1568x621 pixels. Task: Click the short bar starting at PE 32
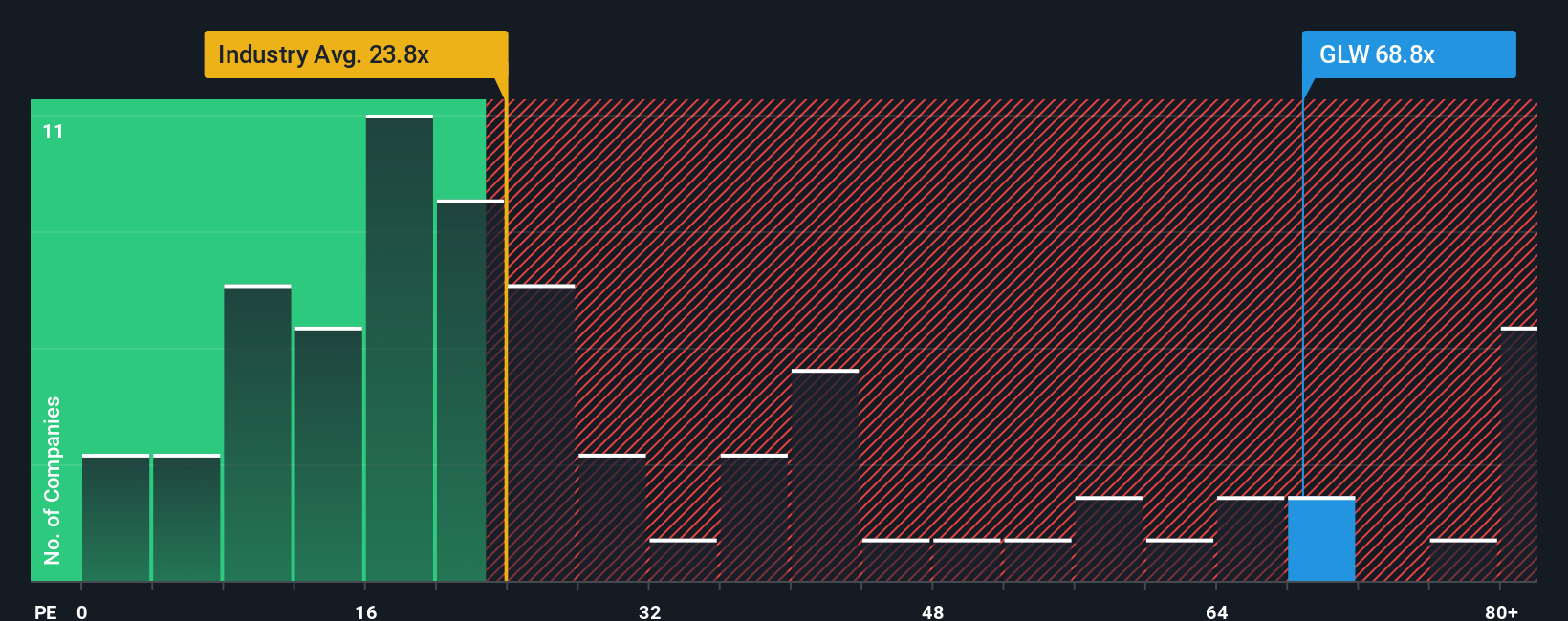(684, 560)
